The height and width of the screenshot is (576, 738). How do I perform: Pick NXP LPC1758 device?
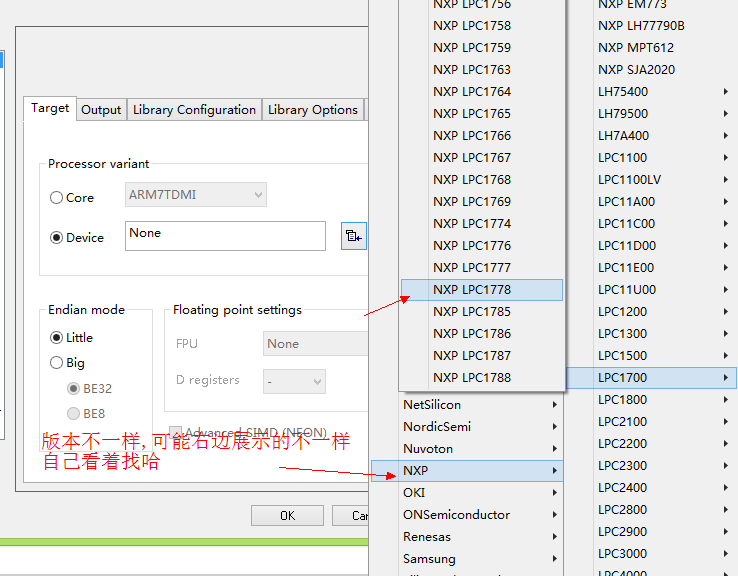point(482,25)
